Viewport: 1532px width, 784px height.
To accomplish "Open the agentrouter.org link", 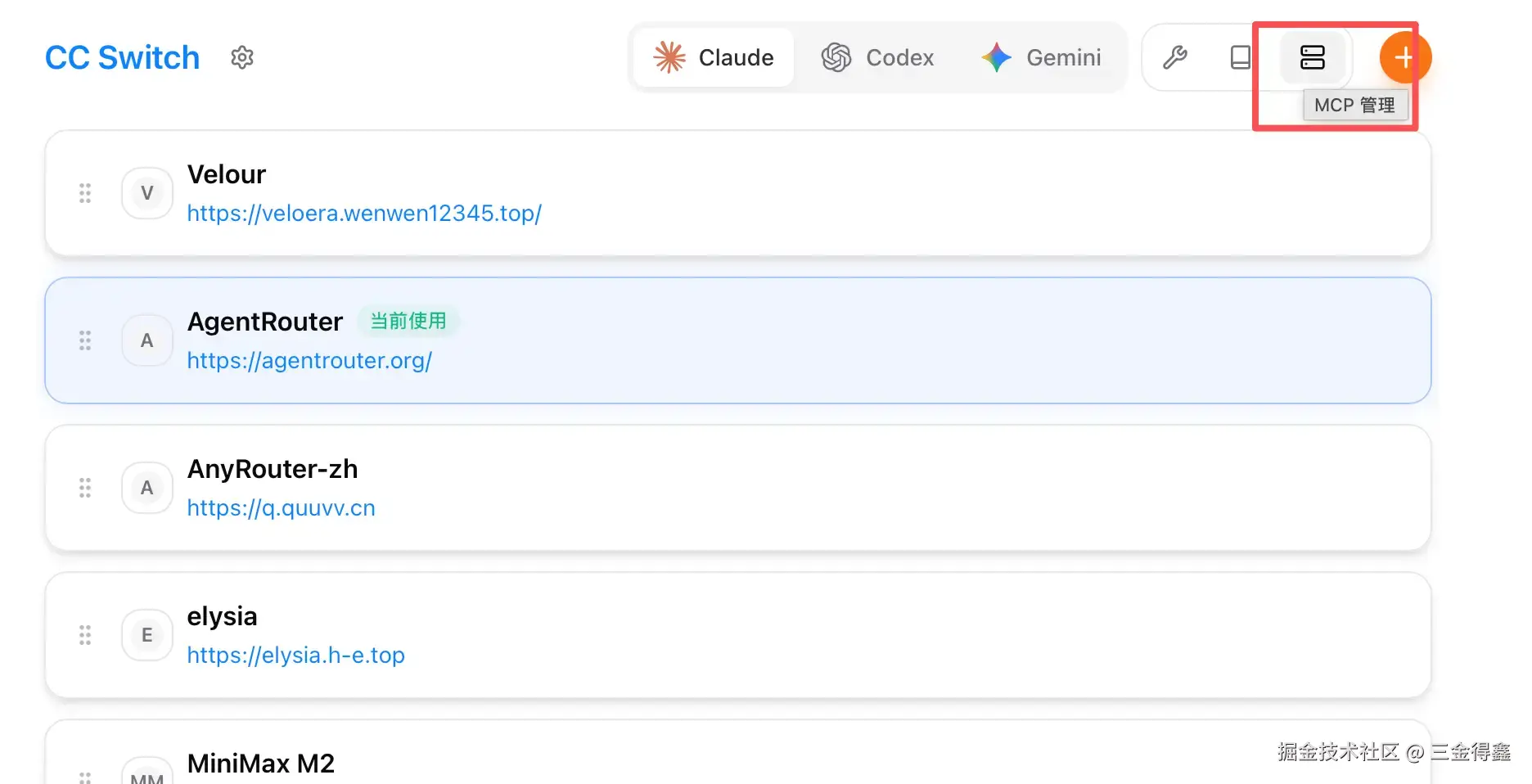I will pyautogui.click(x=309, y=361).
